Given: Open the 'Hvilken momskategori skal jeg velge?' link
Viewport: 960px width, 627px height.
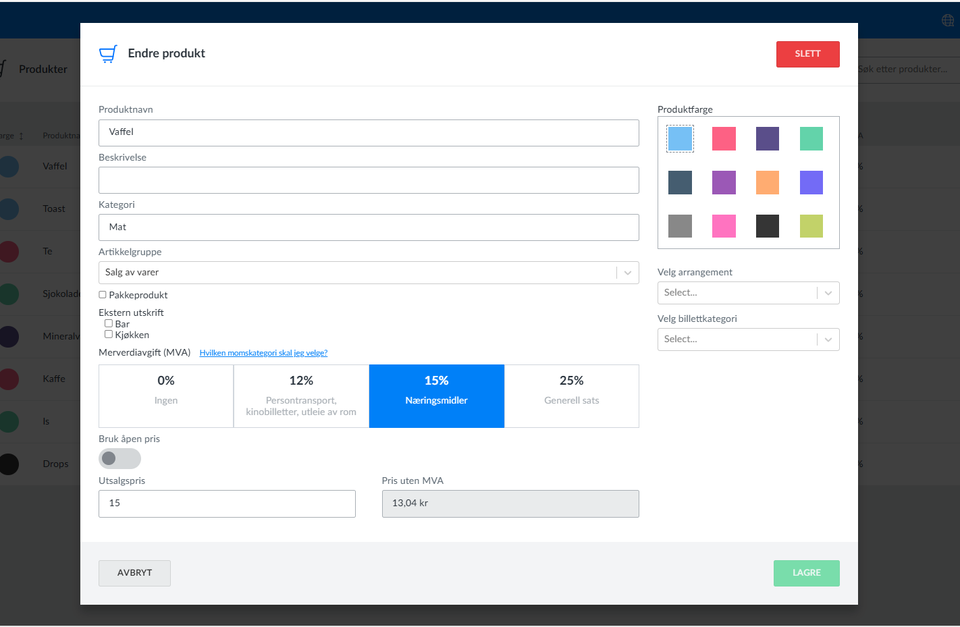Looking at the screenshot, I should click(x=263, y=353).
